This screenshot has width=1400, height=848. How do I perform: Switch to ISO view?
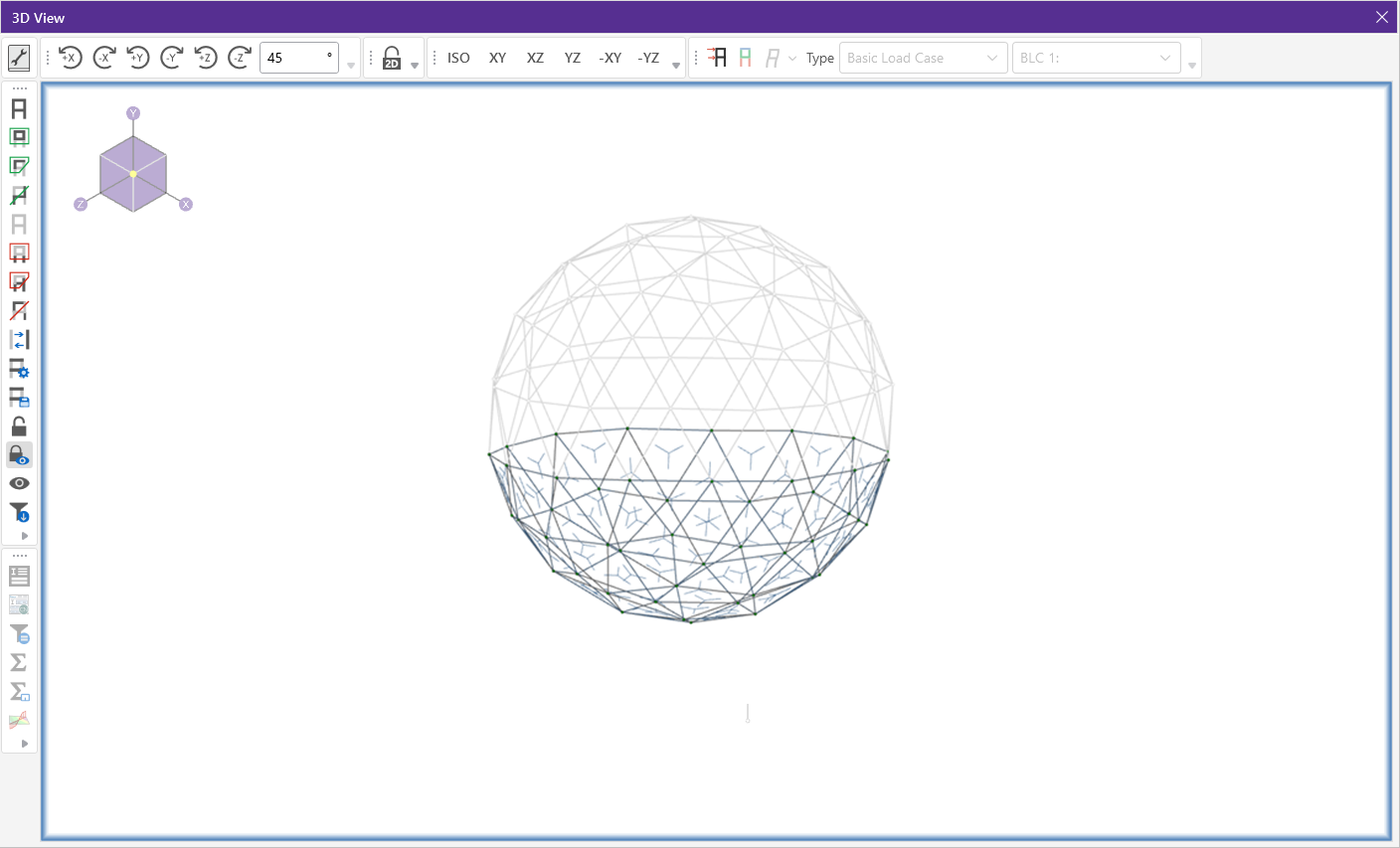pos(458,58)
